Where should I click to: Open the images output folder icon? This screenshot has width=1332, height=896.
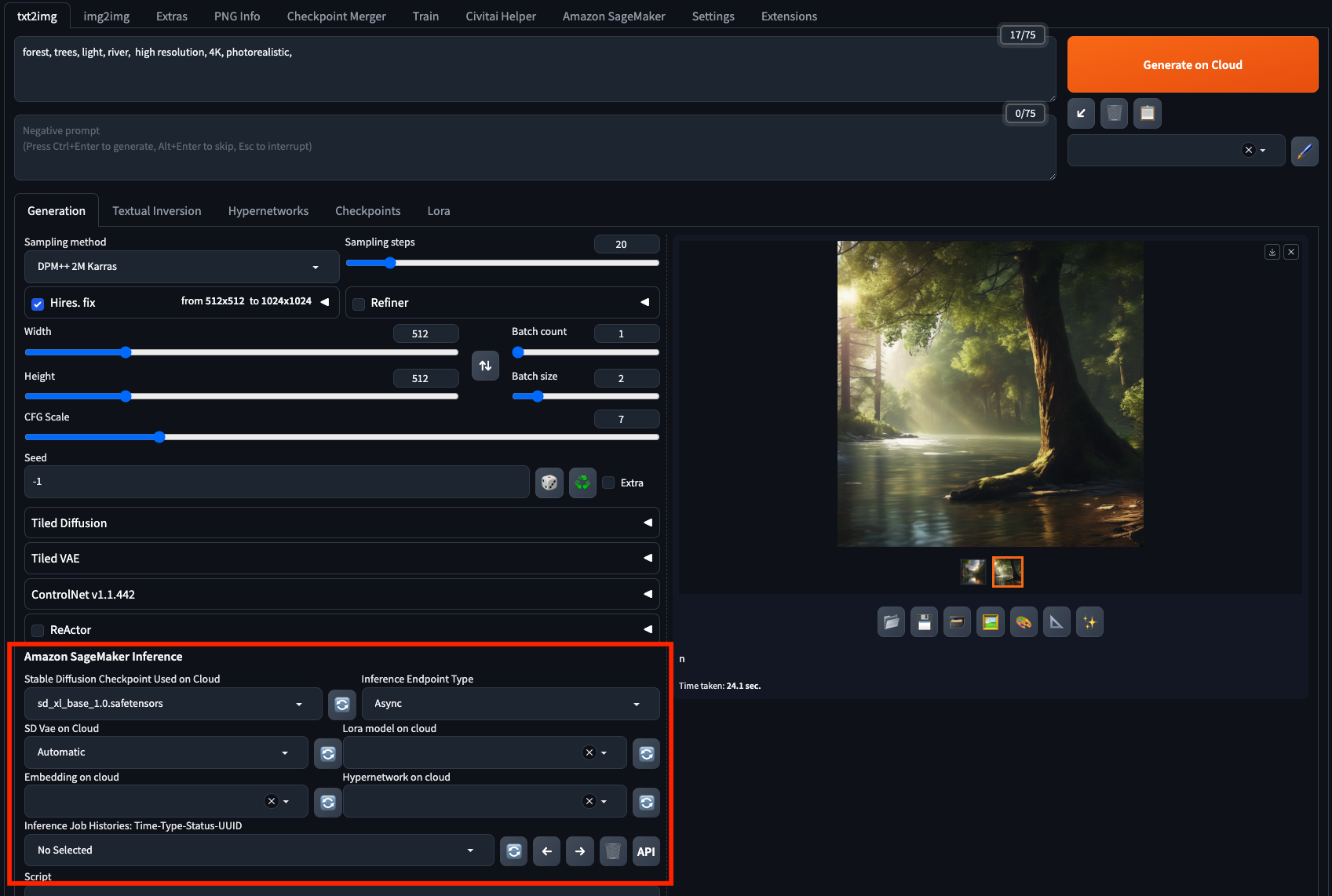[891, 622]
